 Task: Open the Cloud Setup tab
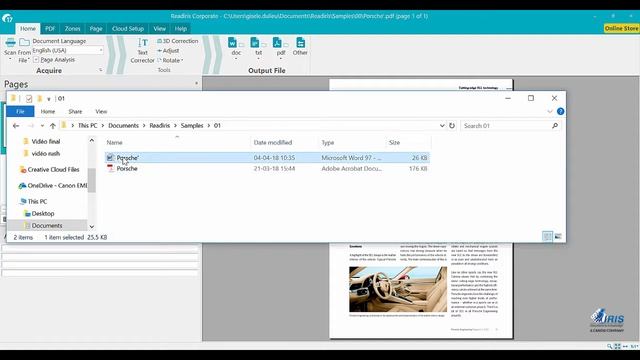click(x=128, y=29)
